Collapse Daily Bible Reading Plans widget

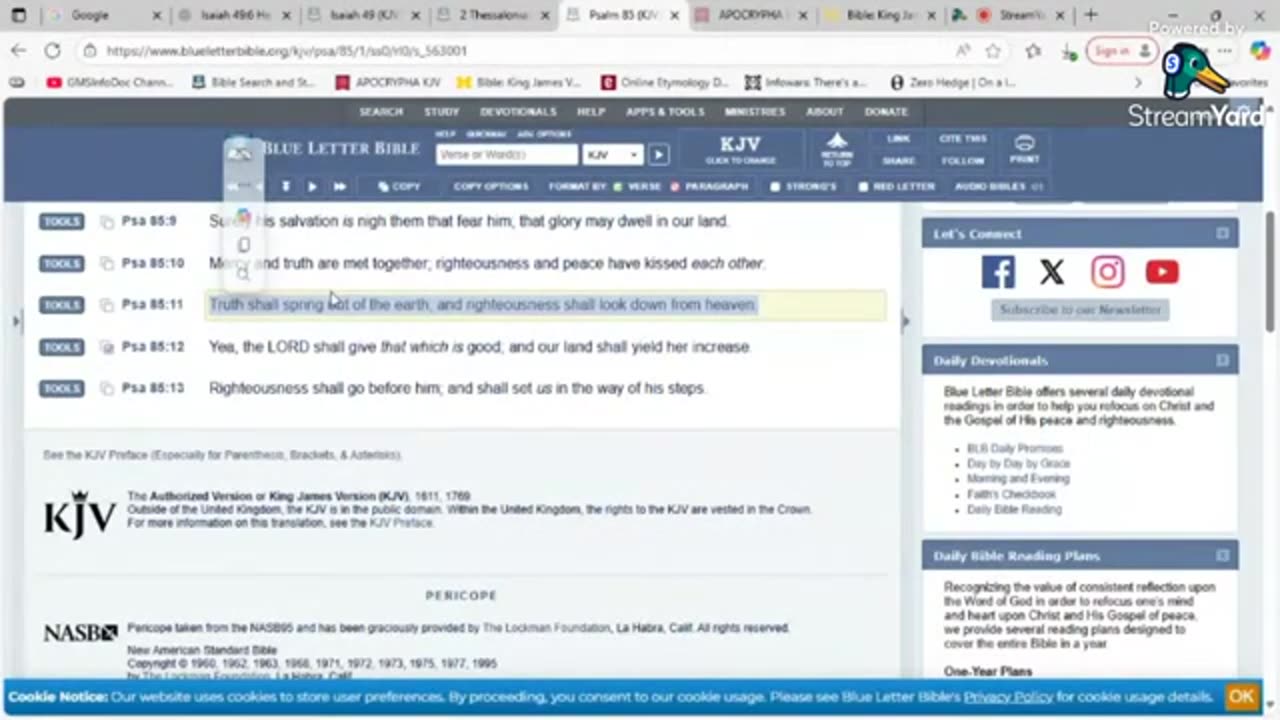click(x=1222, y=555)
